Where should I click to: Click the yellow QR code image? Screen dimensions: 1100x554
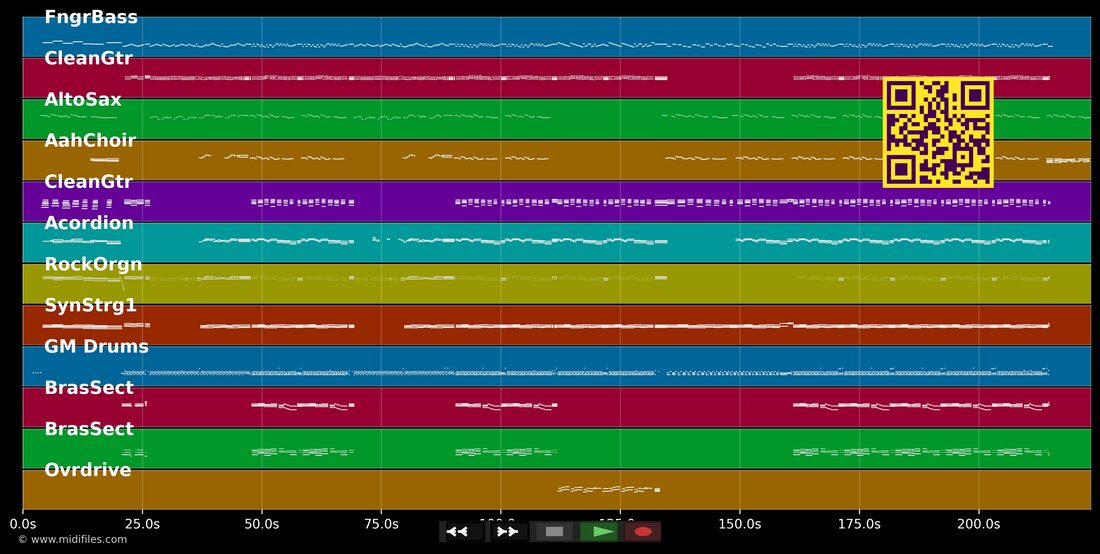pos(938,133)
